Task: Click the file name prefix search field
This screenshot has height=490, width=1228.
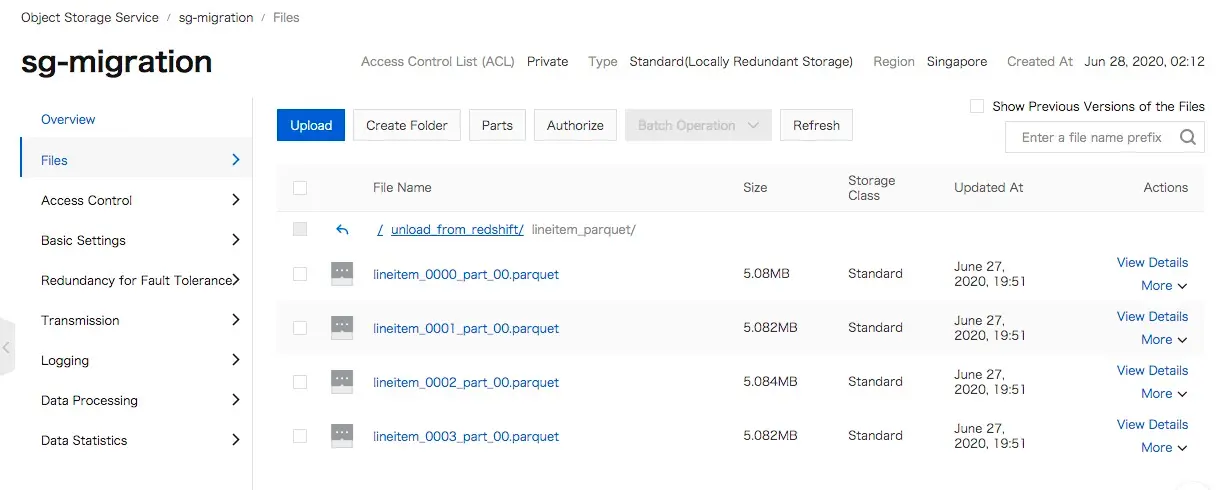Action: 1092,137
